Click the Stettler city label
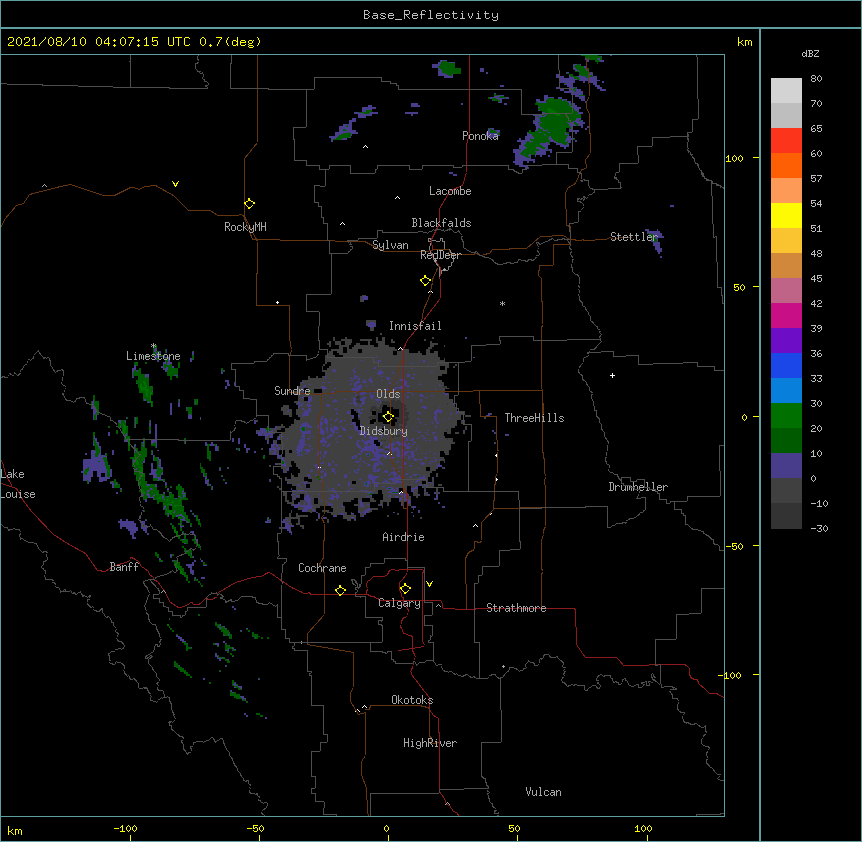862x842 pixels. point(634,237)
